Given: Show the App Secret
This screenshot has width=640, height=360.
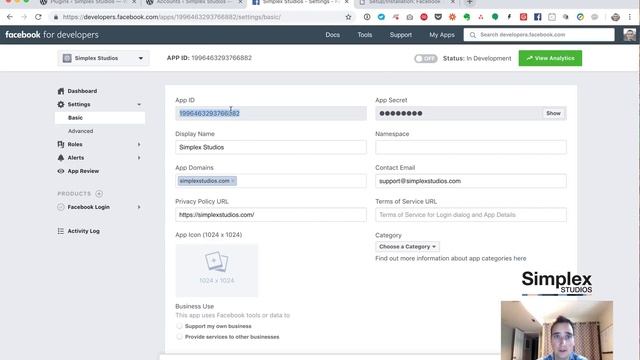Looking at the screenshot, I should [553, 113].
